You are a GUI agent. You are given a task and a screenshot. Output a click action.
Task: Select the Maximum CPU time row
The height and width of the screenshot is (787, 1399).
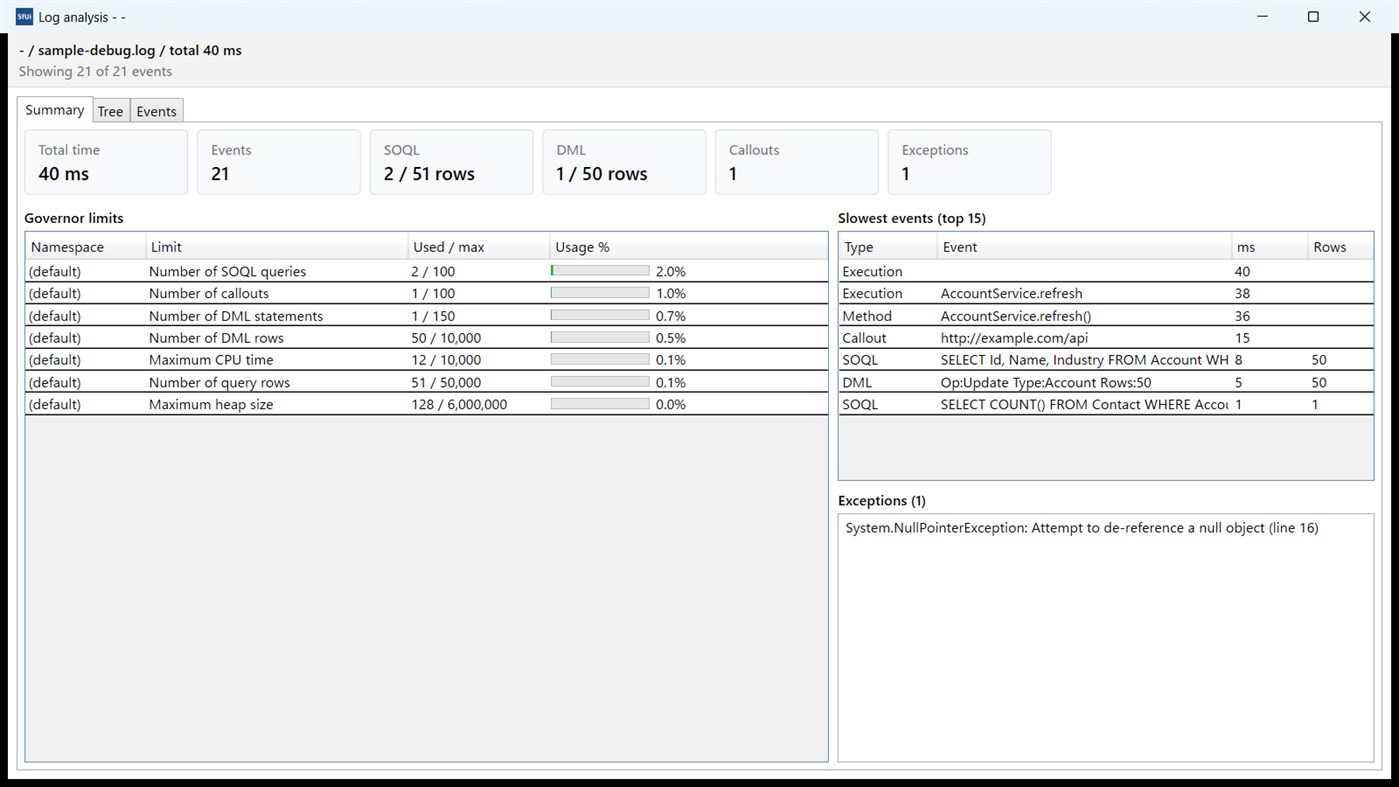coord(427,360)
